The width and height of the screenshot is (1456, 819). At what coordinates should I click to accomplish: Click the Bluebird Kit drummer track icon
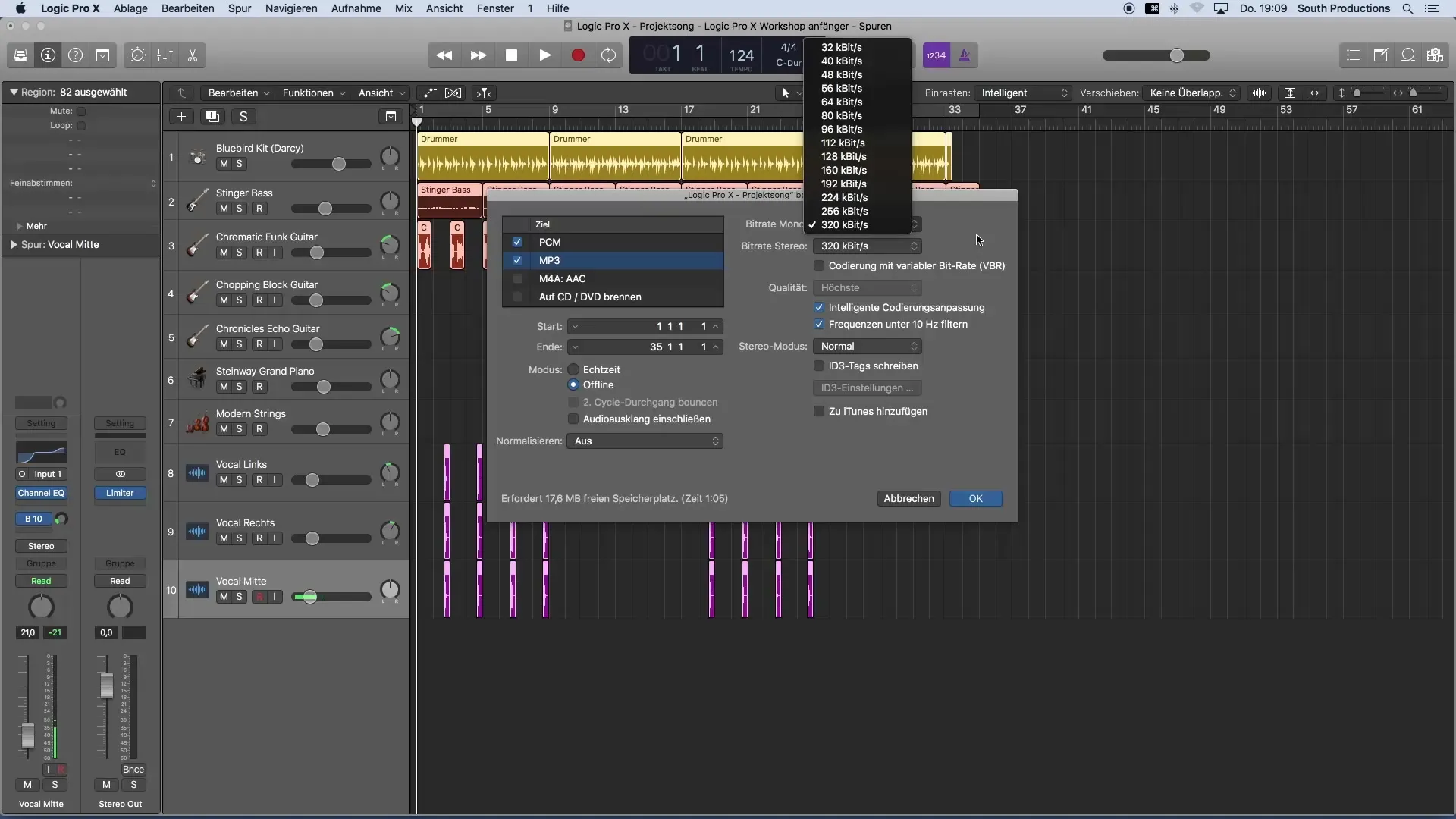(197, 158)
